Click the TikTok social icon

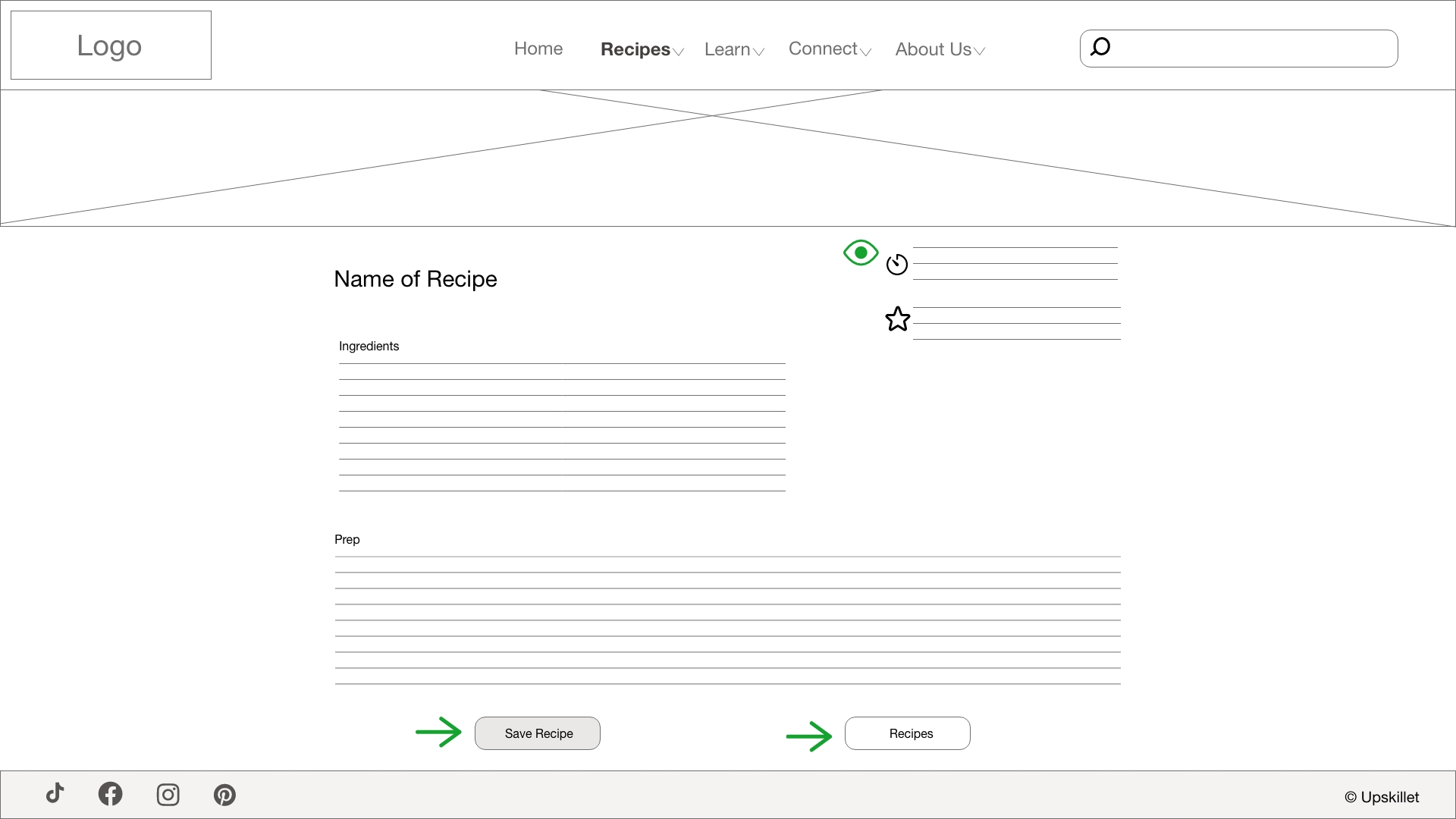click(55, 794)
